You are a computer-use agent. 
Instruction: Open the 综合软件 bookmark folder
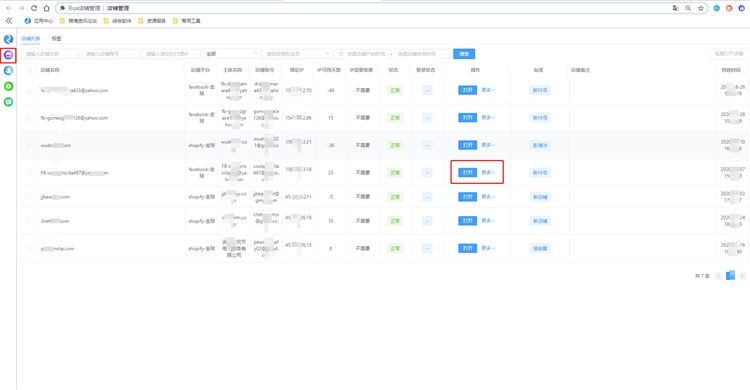pyautogui.click(x=117, y=21)
